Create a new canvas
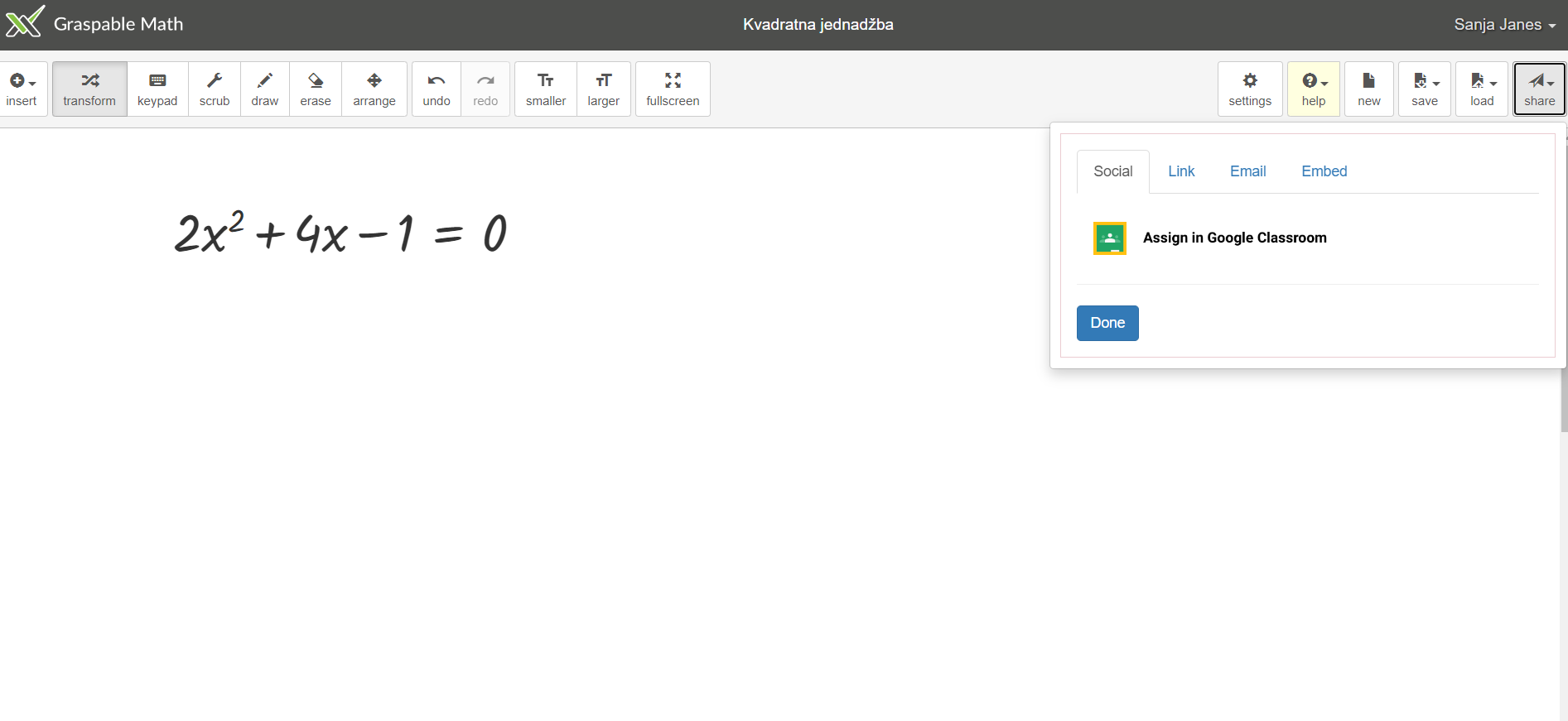 tap(1369, 89)
